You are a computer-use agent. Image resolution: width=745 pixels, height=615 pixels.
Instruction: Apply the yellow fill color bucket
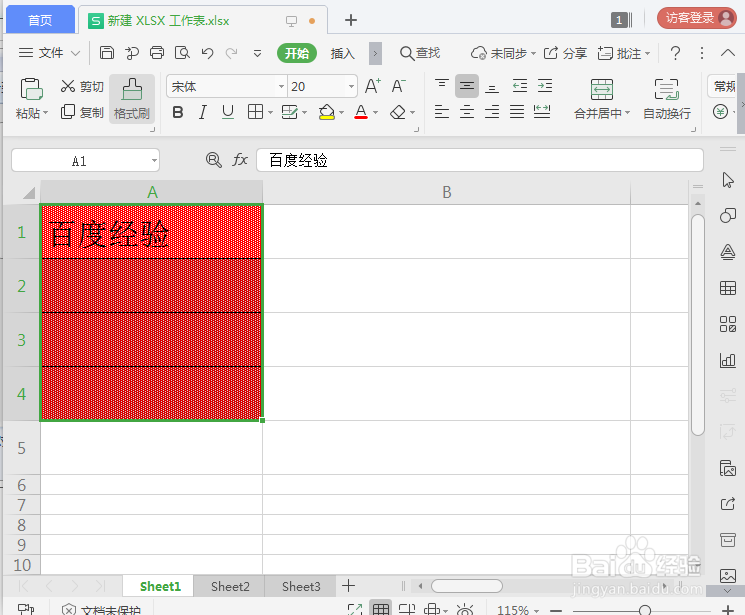(326, 112)
